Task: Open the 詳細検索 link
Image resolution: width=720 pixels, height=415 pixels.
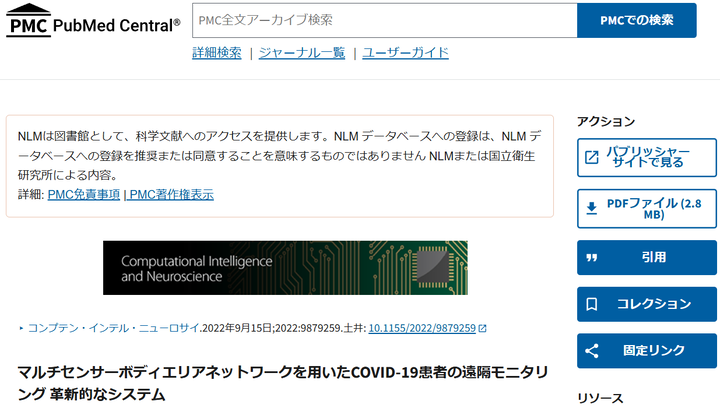Action: coord(217,53)
